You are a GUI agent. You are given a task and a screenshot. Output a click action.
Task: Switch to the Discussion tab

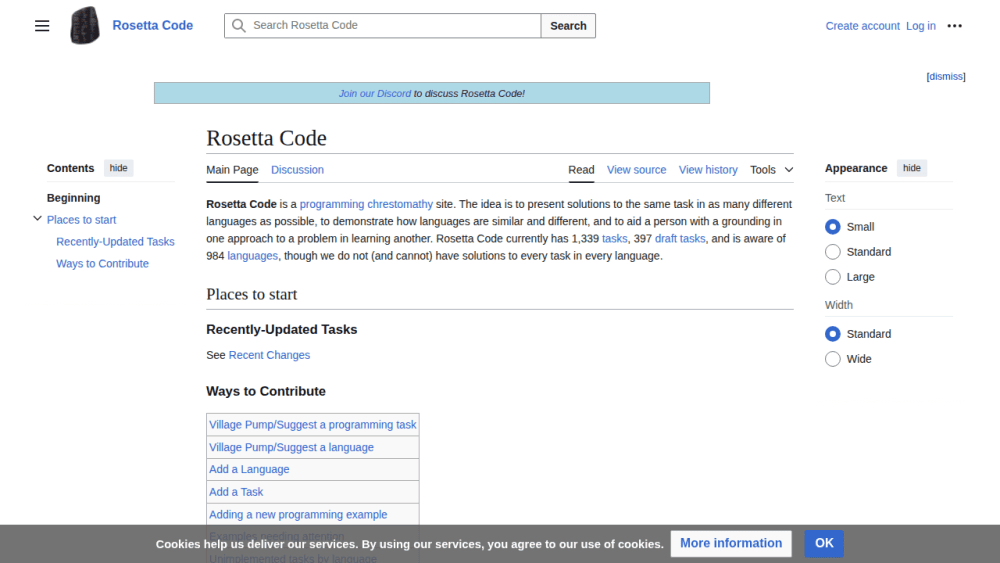[x=297, y=170]
